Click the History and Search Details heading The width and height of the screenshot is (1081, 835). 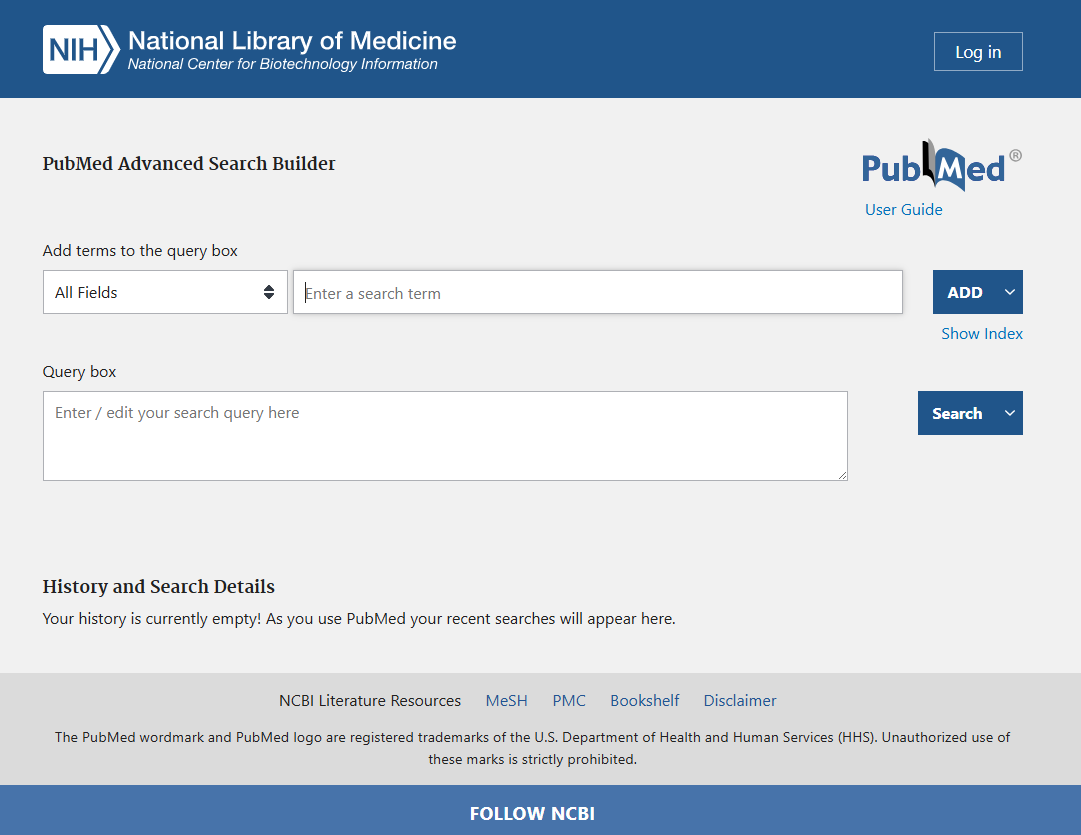click(158, 587)
